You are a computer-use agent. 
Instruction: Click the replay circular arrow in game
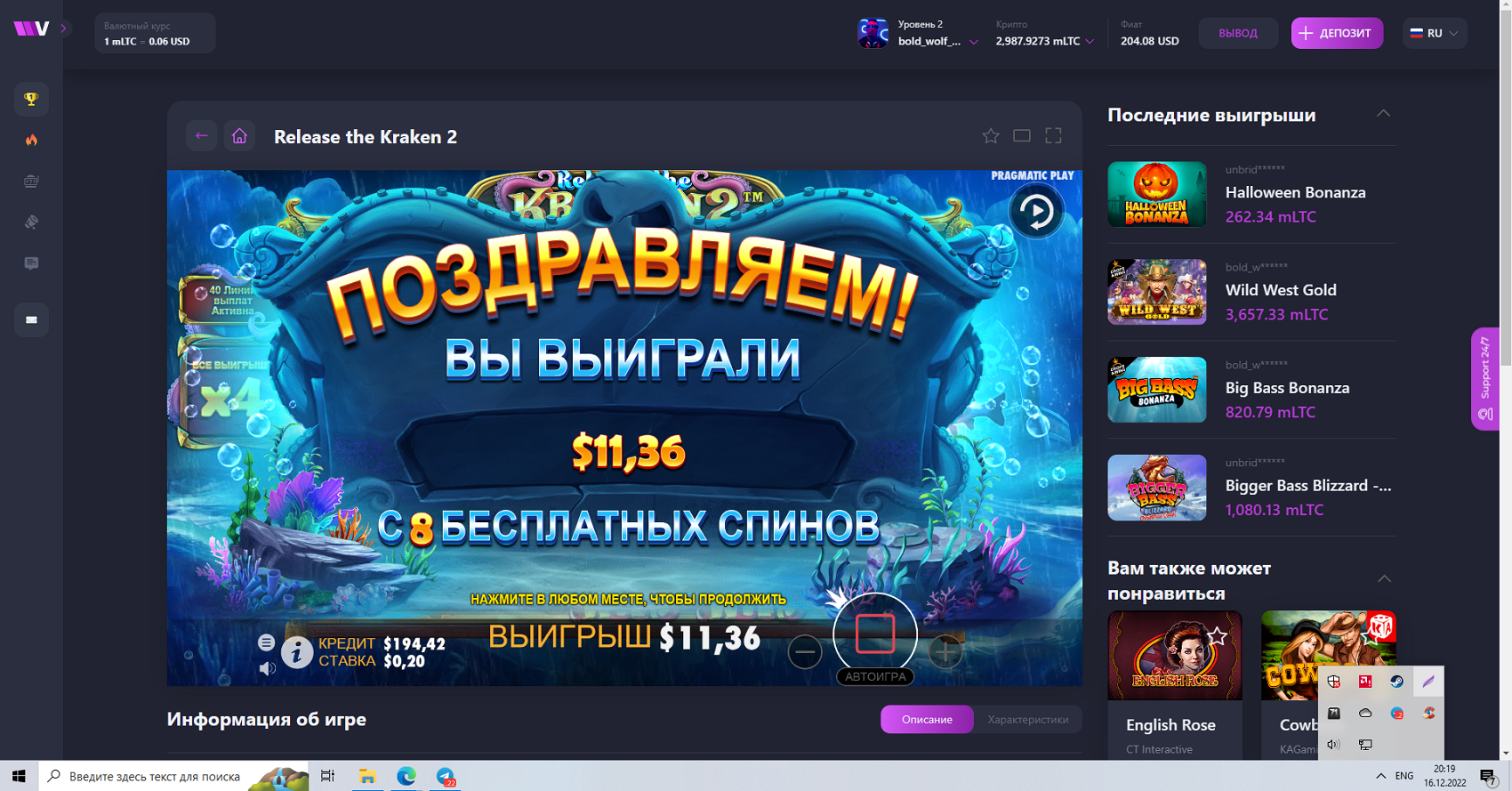click(x=1036, y=212)
